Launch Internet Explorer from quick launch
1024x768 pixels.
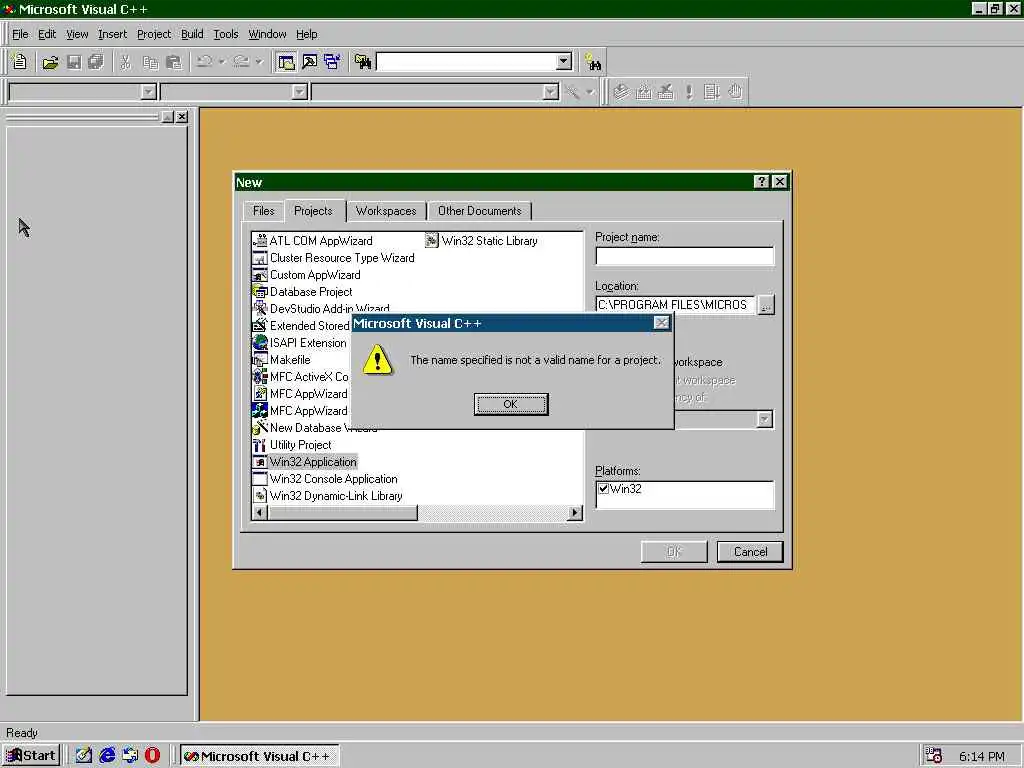(x=107, y=756)
